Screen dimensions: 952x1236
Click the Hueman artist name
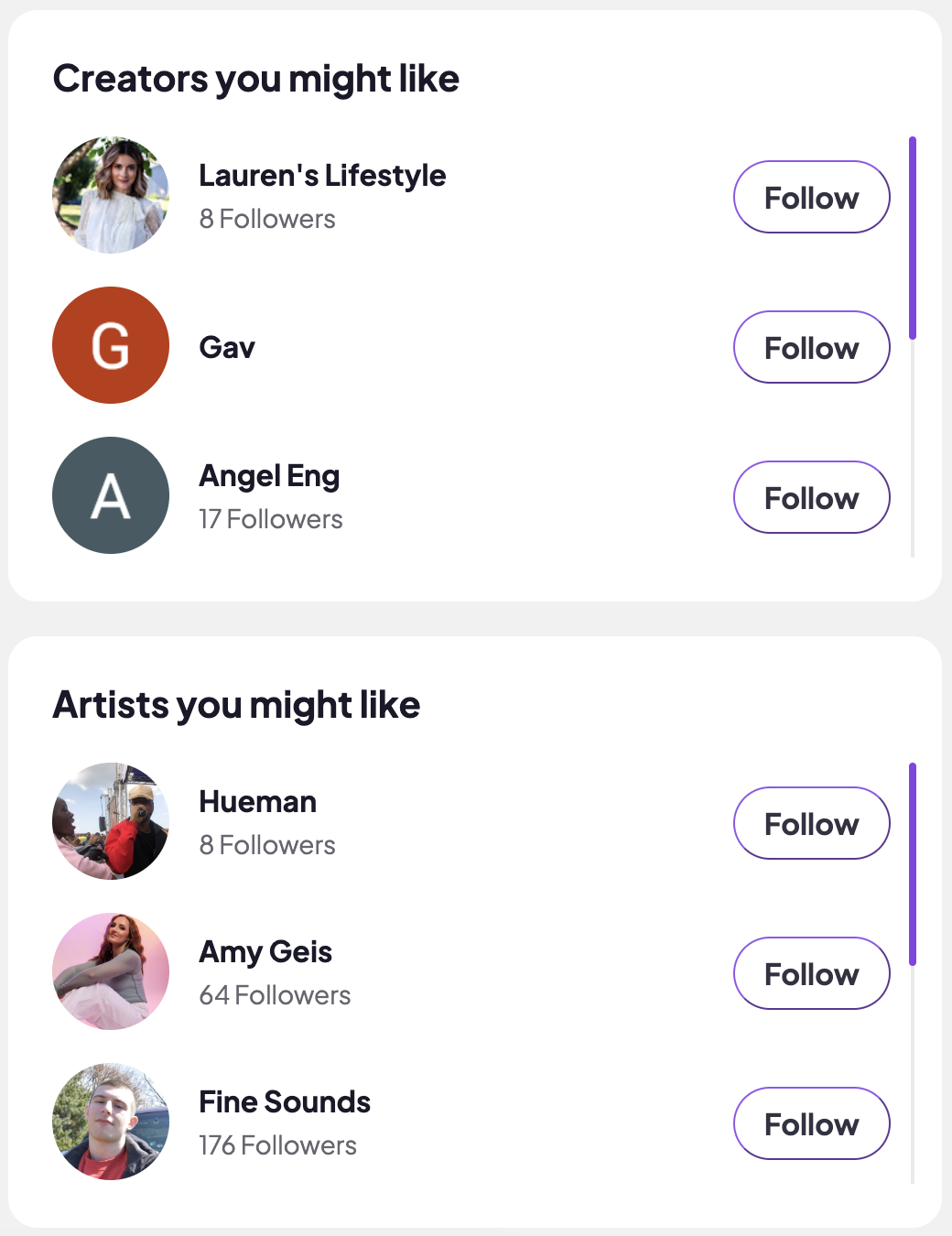[258, 802]
